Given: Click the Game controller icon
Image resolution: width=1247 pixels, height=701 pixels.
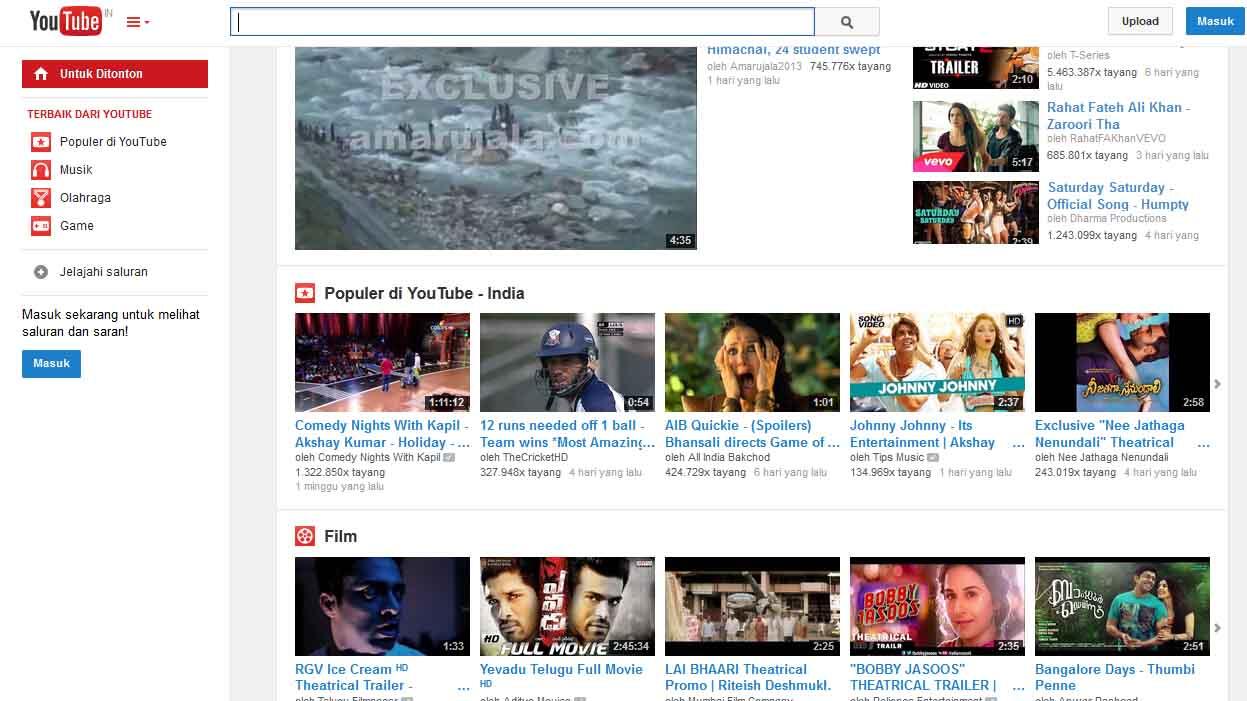Looking at the screenshot, I should click(41, 226).
